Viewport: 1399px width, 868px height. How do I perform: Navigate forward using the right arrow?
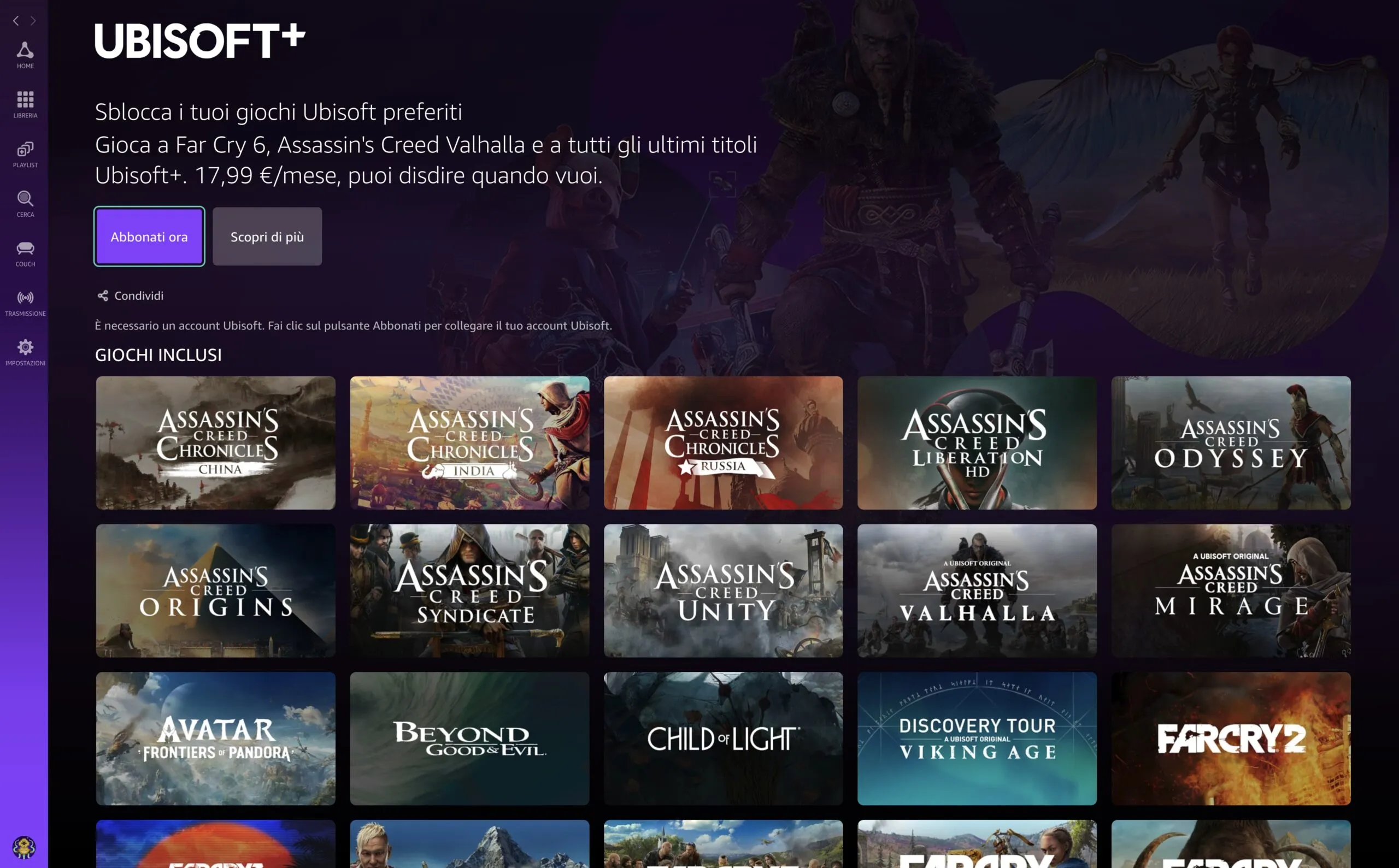tap(34, 21)
